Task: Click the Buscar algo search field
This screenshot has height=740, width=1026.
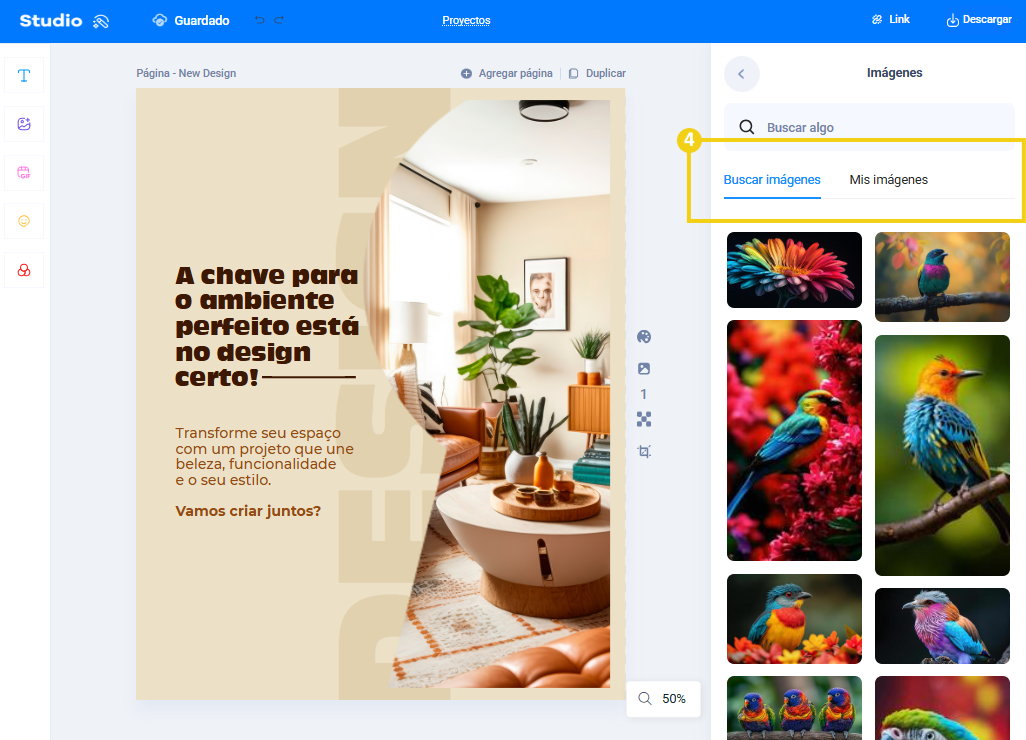Action: (869, 127)
